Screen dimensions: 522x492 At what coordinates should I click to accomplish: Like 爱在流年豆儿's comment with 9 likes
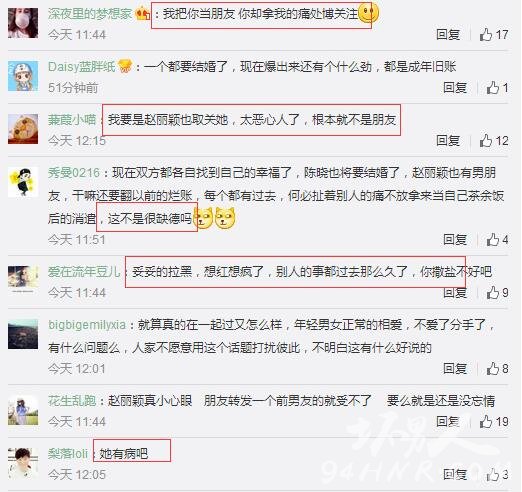492,293
